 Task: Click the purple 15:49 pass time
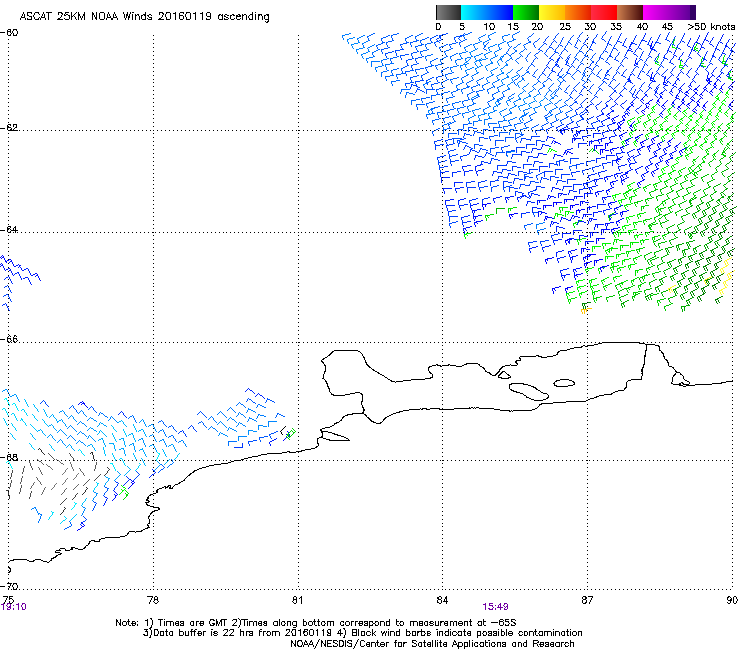[495, 607]
